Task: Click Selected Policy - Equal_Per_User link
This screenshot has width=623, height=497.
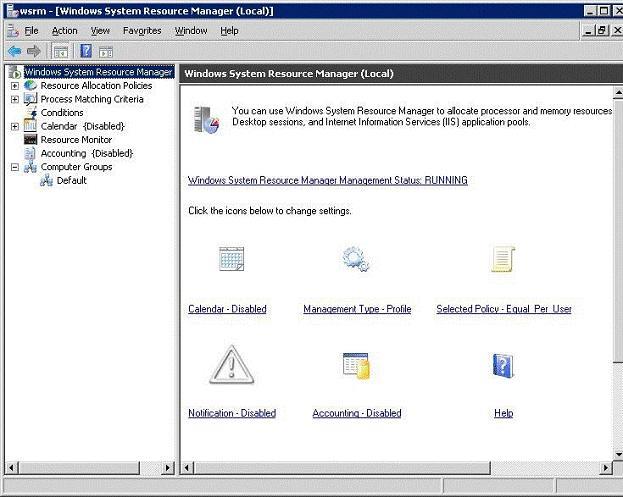Action: [x=504, y=309]
